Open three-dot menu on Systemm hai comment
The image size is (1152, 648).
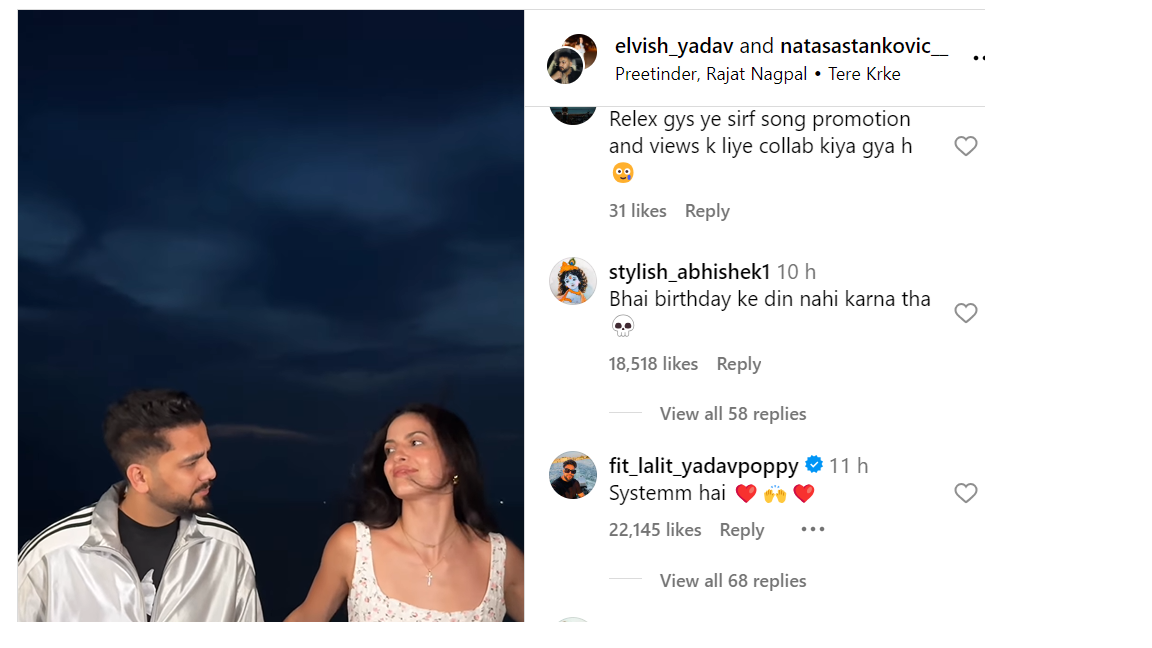[x=813, y=529]
